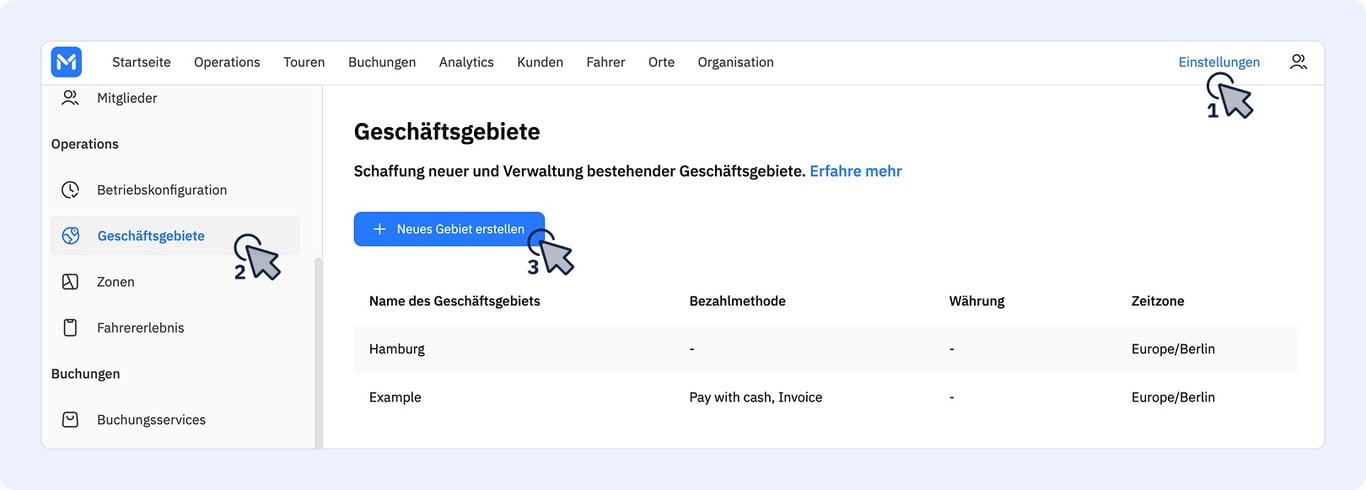Follow the Erfahre mehr link
The width and height of the screenshot is (1366, 490).
point(856,171)
